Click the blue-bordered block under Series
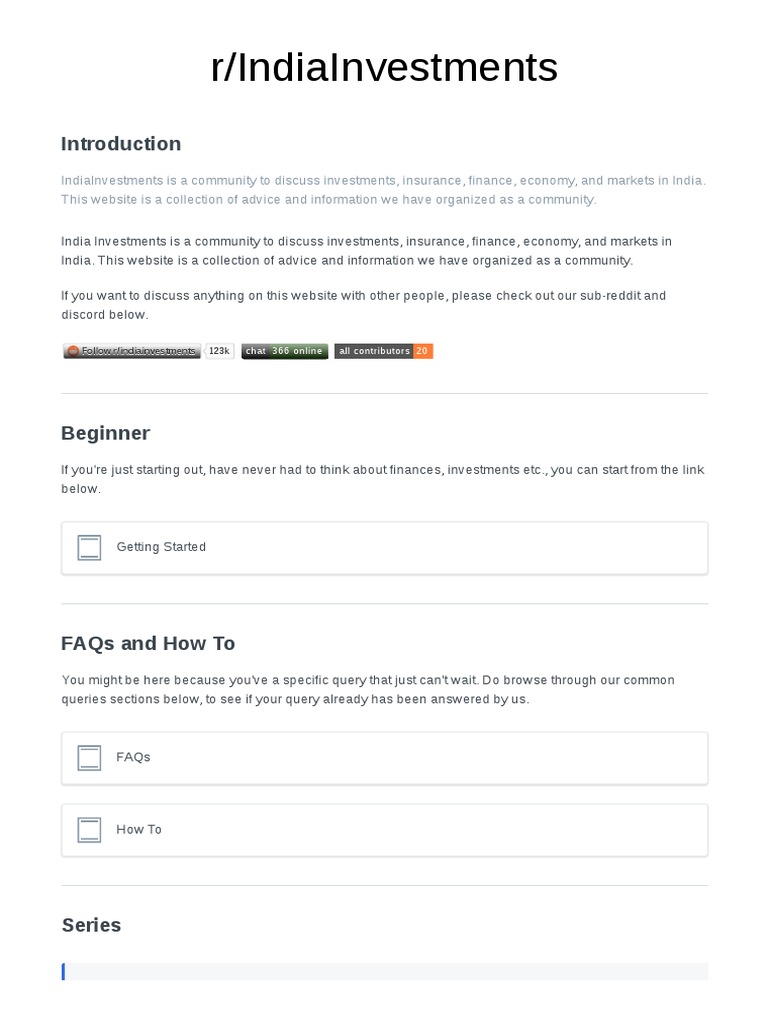The image size is (768, 1024). coord(384,971)
